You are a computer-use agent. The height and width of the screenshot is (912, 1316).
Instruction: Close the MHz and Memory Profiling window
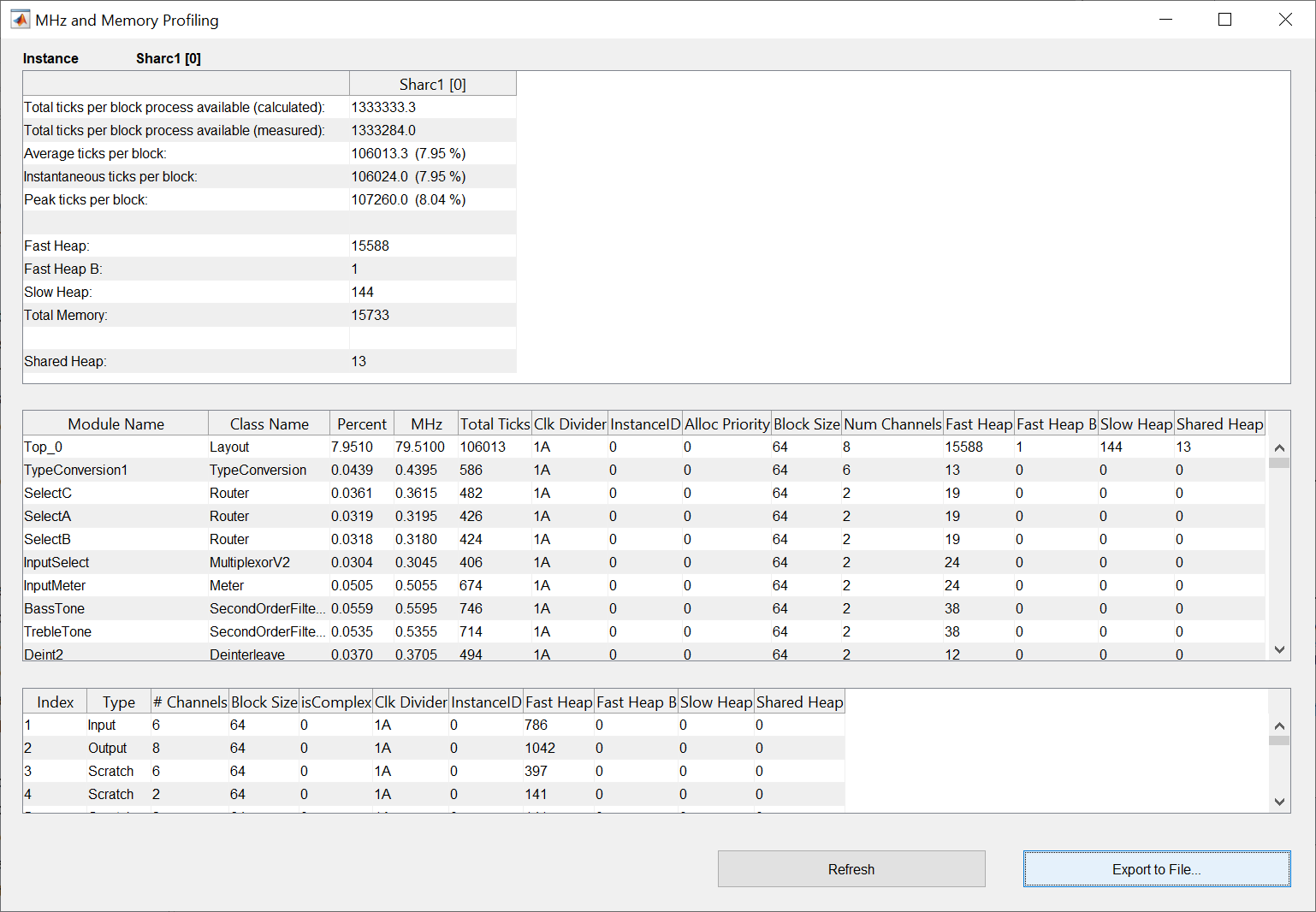point(1285,20)
